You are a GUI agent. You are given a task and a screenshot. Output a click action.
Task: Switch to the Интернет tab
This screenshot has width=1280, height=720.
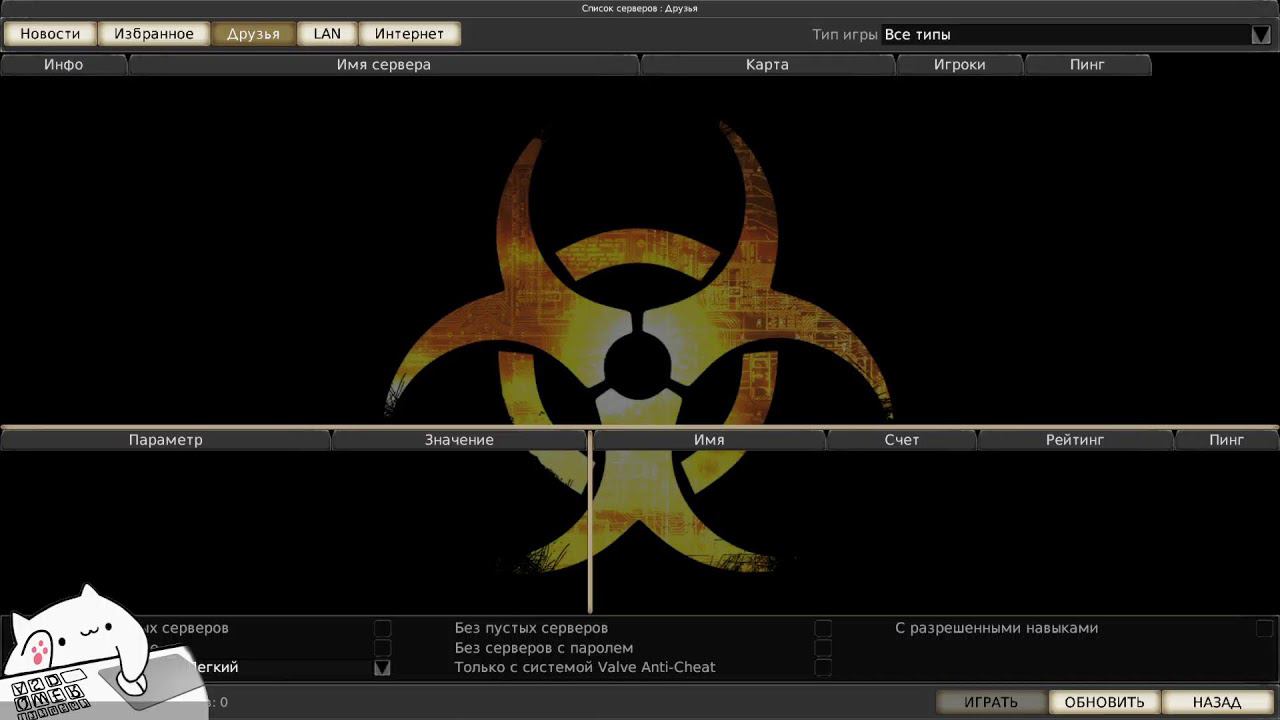(x=409, y=34)
